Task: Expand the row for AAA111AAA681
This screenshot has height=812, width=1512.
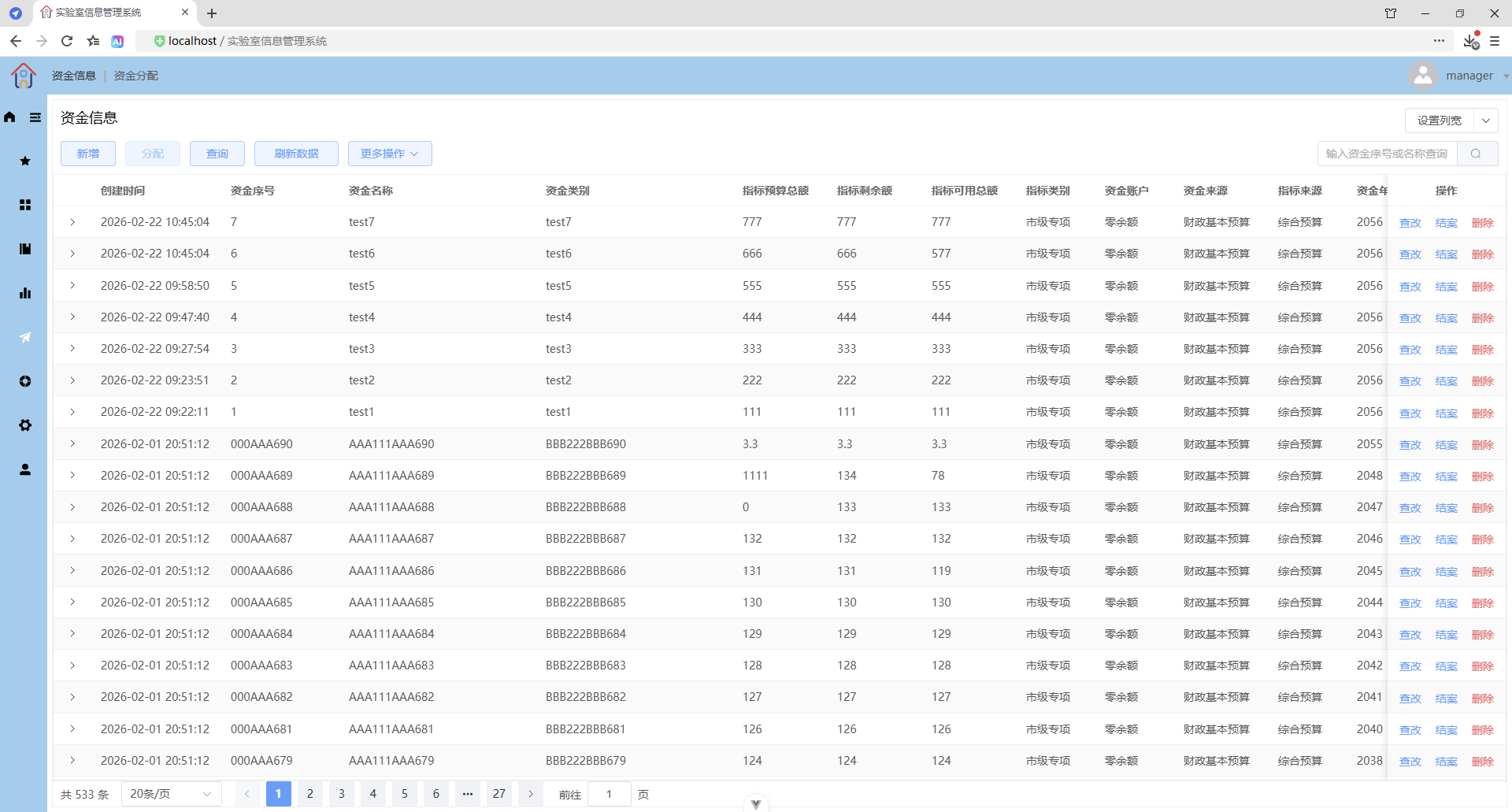Action: click(72, 729)
